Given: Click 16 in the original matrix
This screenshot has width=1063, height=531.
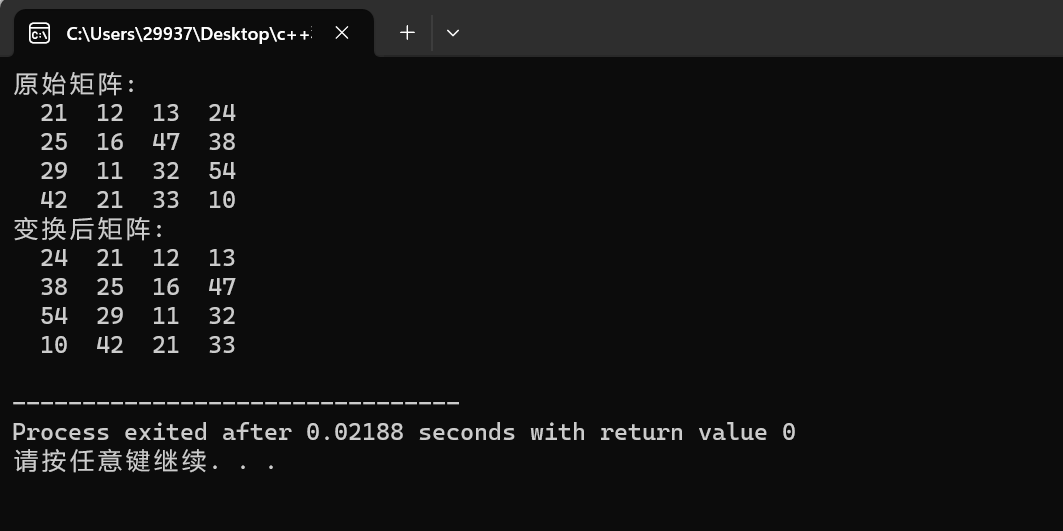Looking at the screenshot, I should tap(110, 142).
